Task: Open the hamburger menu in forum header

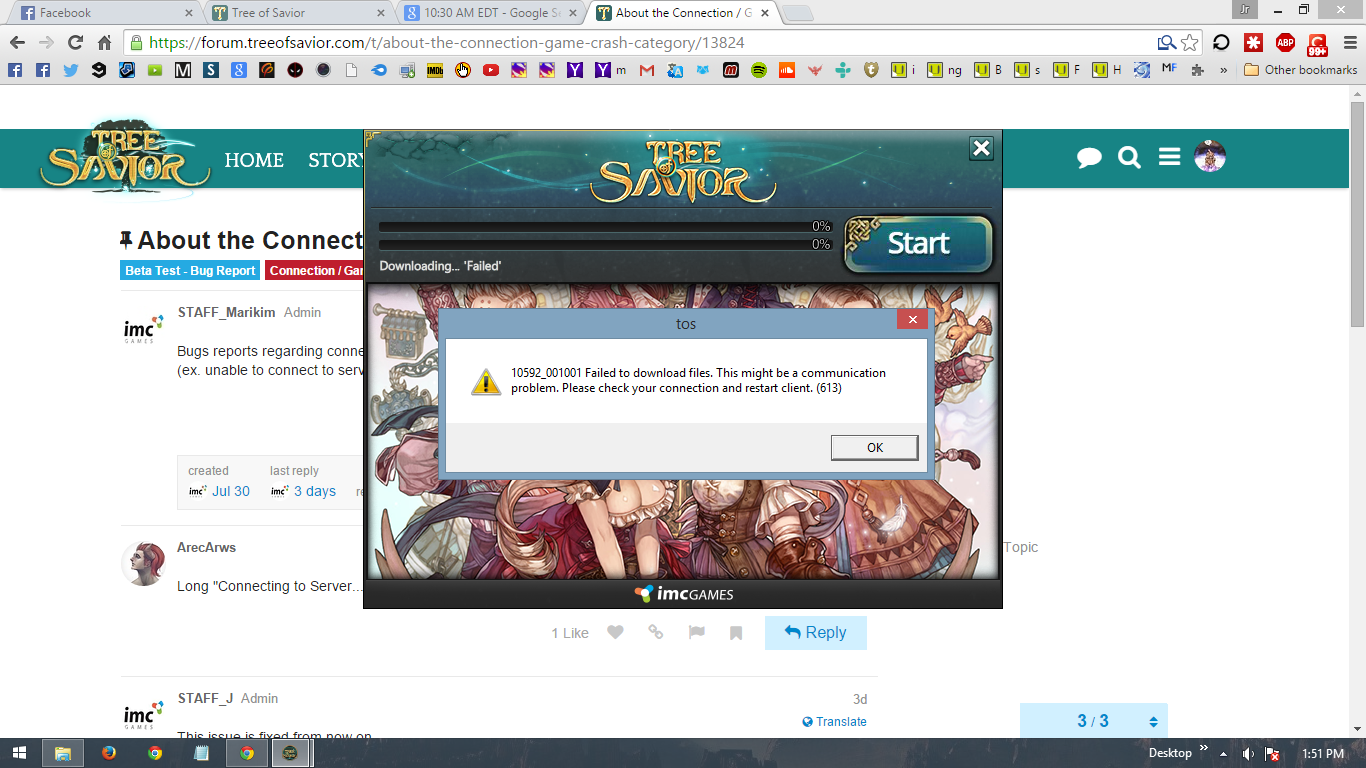Action: (1169, 158)
